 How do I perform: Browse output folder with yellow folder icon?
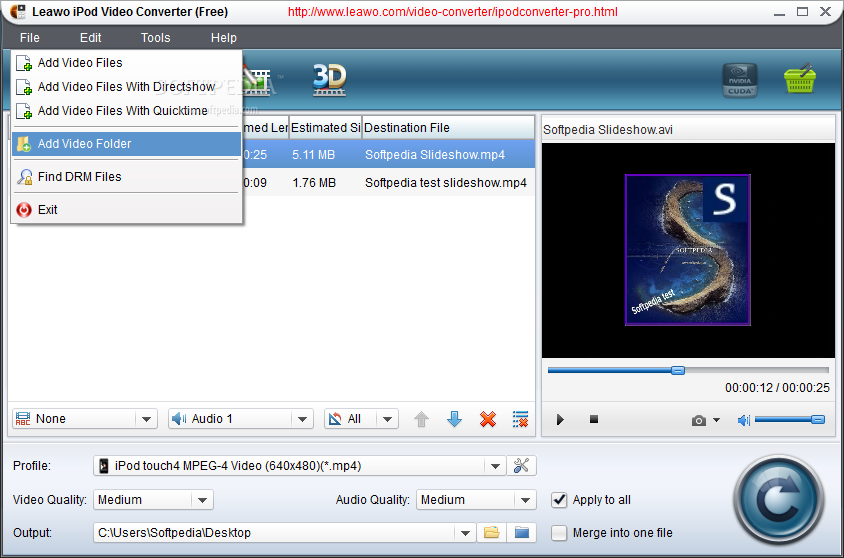pyautogui.click(x=491, y=533)
